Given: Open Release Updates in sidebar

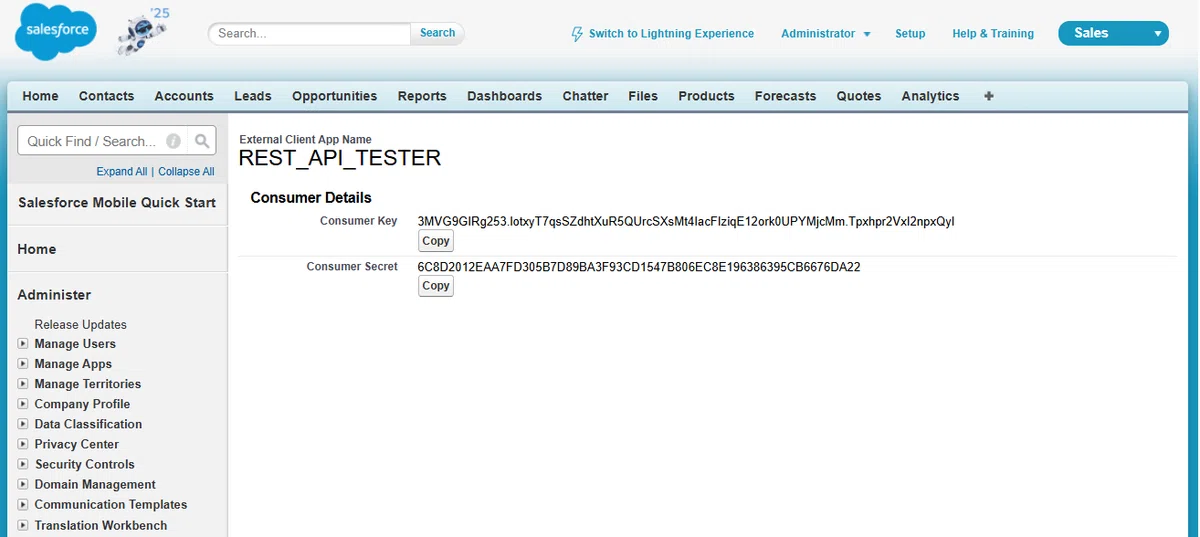Looking at the screenshot, I should point(81,324).
